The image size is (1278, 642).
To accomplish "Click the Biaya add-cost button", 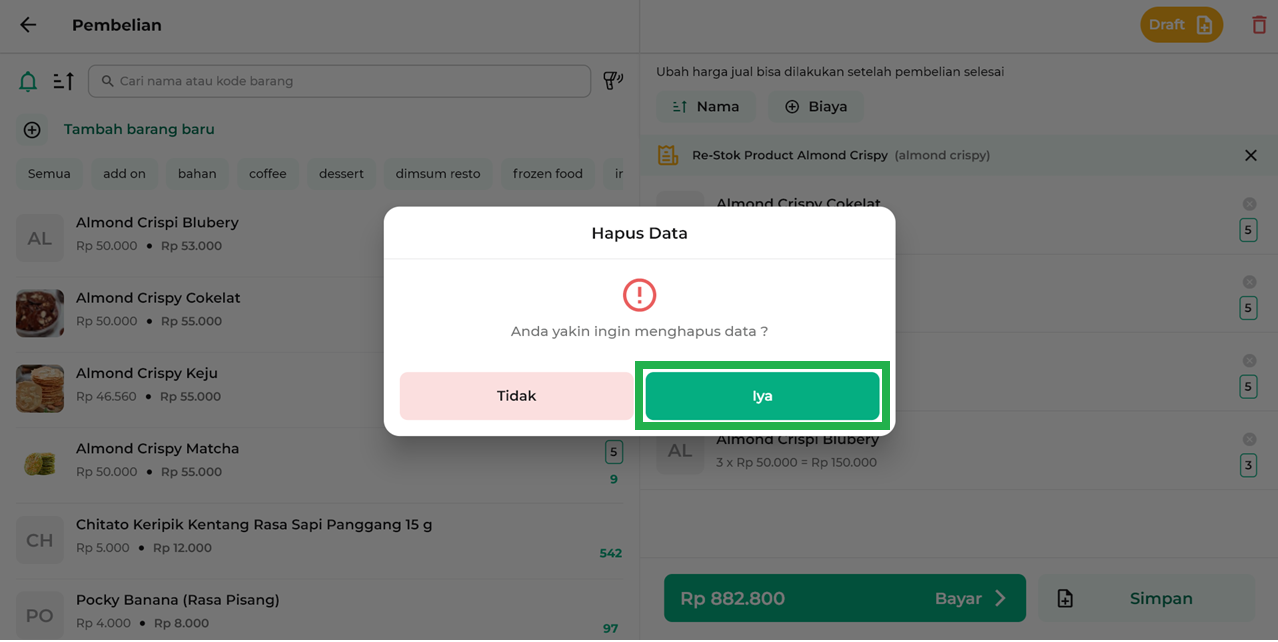I will tap(815, 107).
